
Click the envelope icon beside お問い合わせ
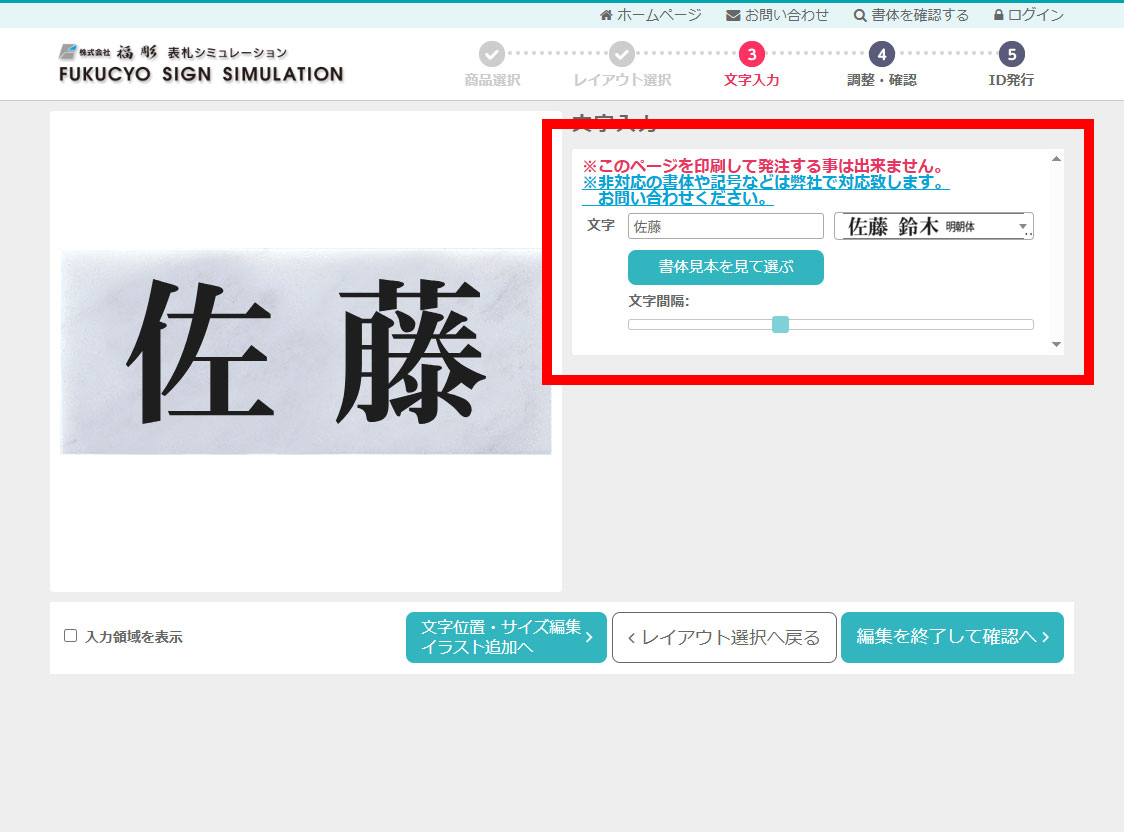coord(733,15)
